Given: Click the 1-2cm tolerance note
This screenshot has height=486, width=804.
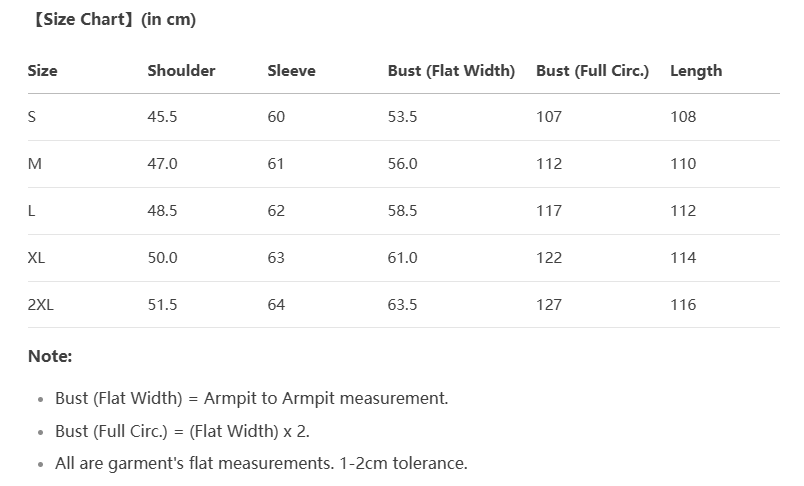Looking at the screenshot, I should point(262,463).
